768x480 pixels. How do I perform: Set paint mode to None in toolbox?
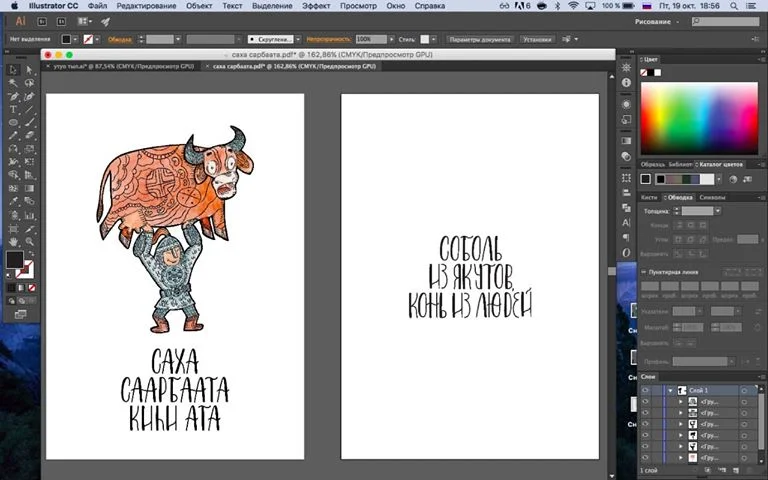point(32,288)
